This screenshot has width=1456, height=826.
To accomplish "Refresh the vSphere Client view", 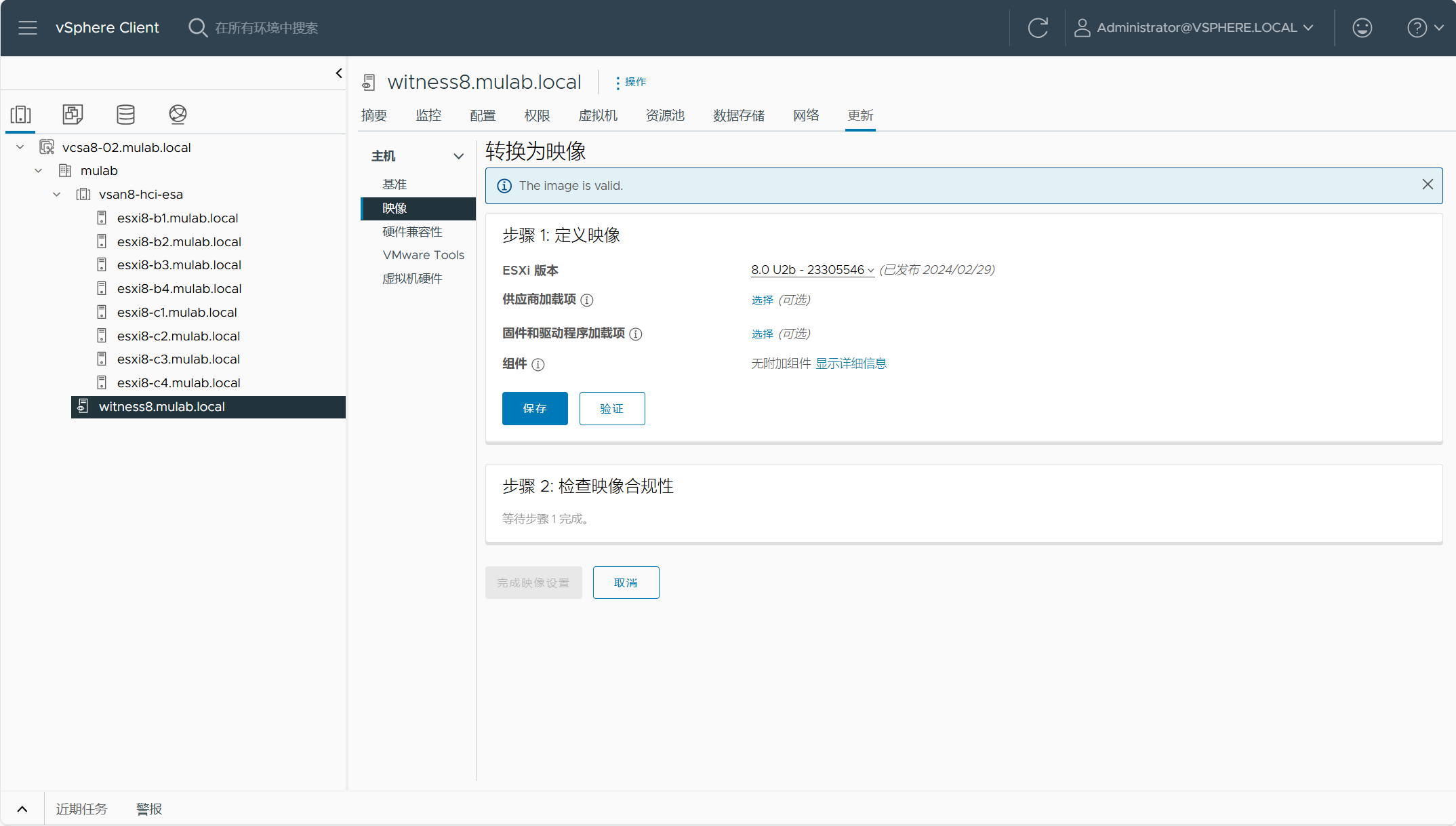I will point(1038,28).
